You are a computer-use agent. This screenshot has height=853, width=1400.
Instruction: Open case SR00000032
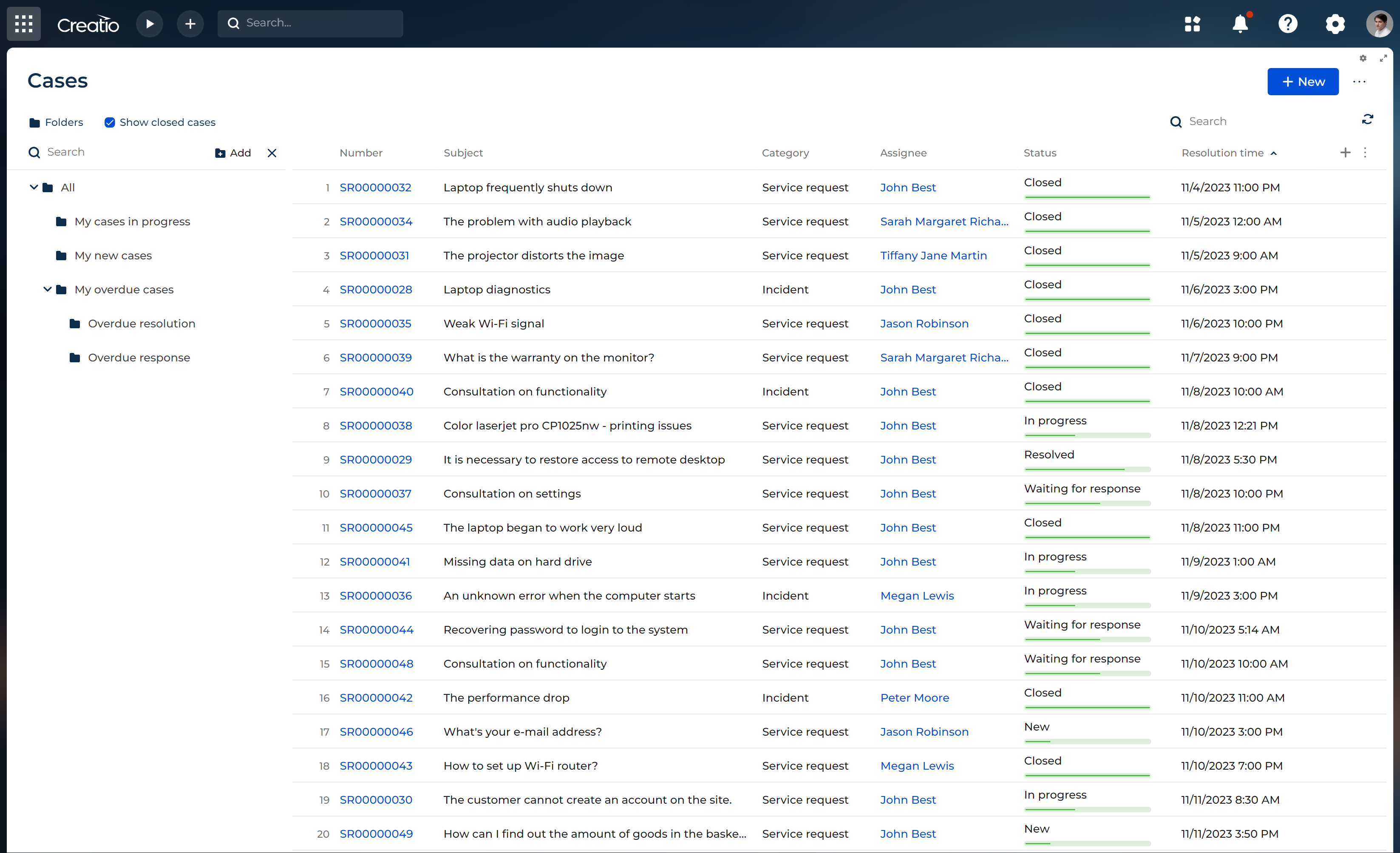tap(375, 187)
